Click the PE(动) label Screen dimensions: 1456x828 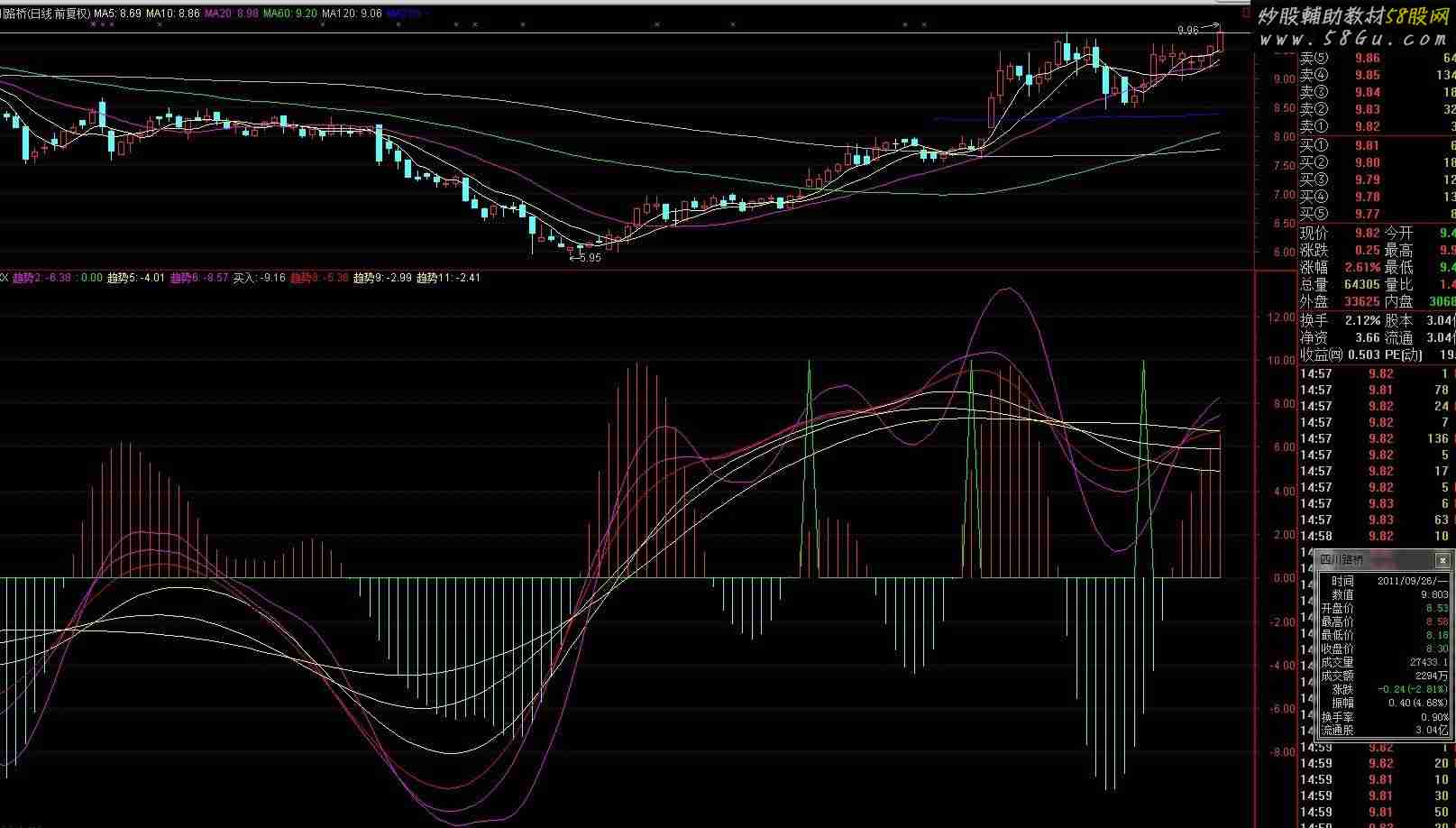[x=1404, y=354]
